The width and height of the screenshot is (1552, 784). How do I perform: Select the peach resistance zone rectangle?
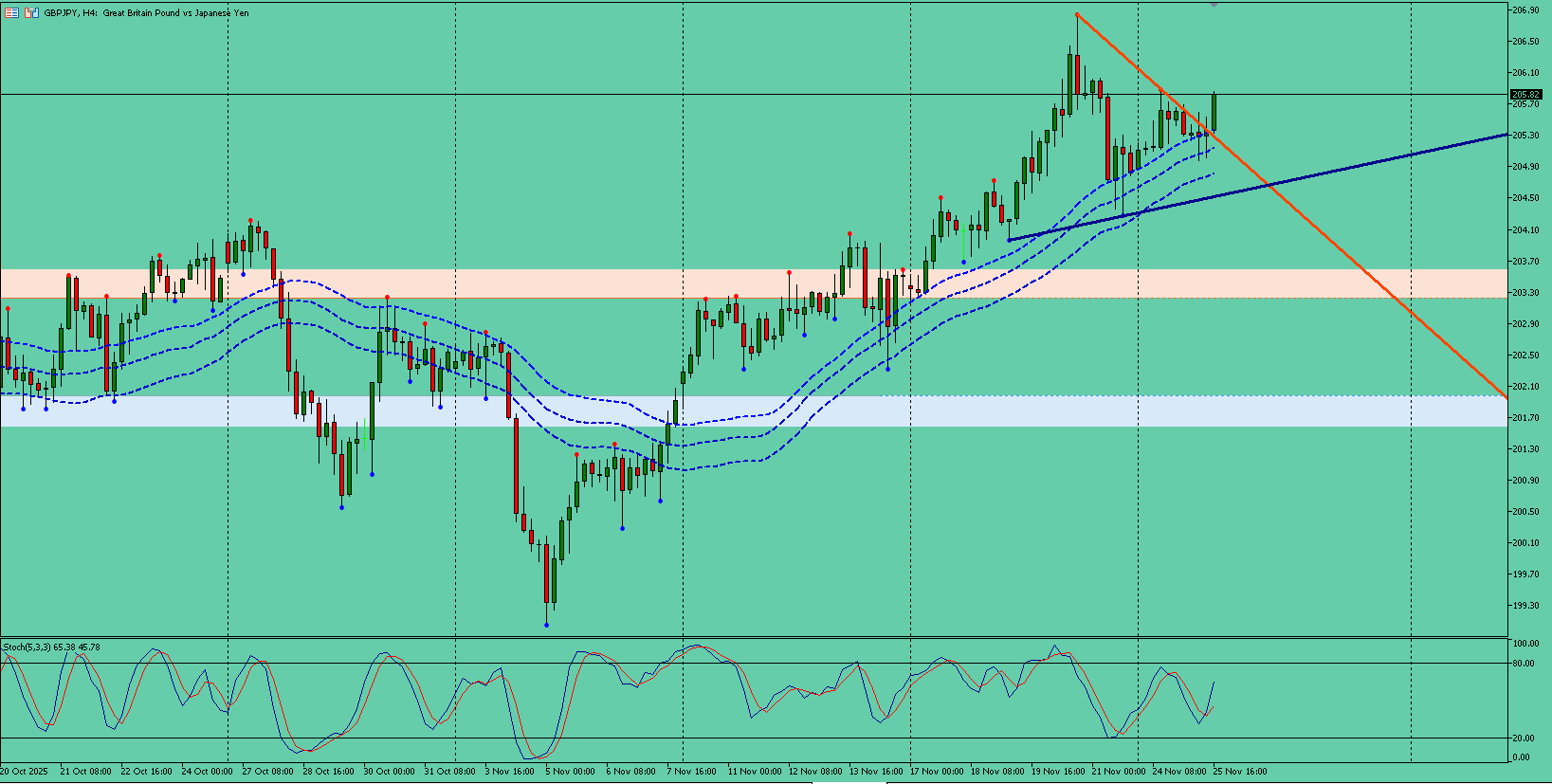(x=754, y=283)
